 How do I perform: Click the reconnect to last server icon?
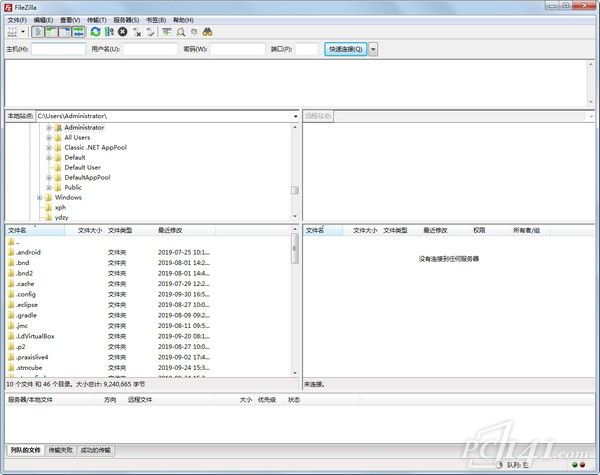(150, 32)
